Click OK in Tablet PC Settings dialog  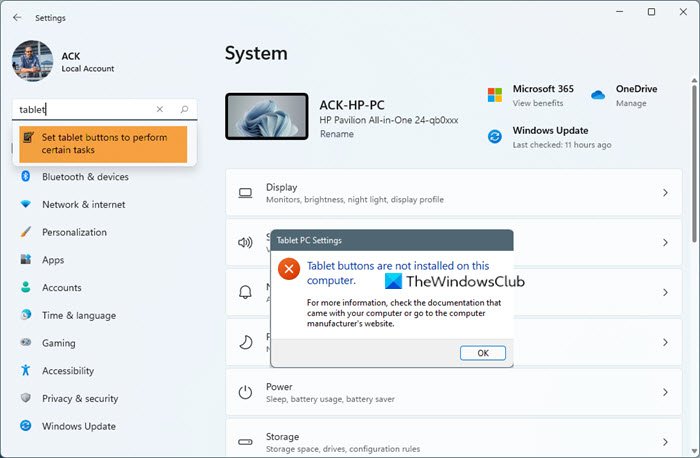[483, 353]
